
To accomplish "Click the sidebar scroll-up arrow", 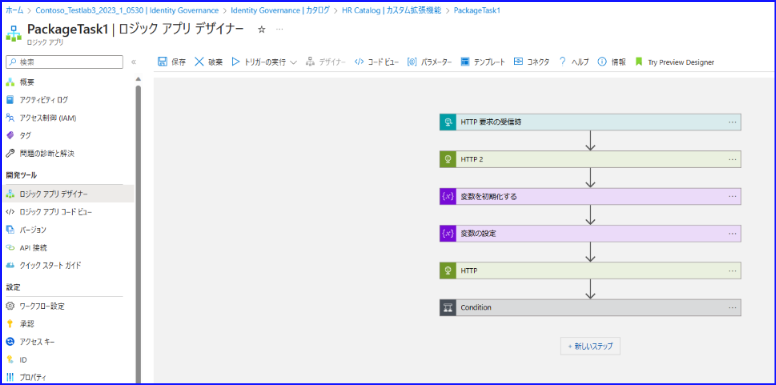I will 138,79.
